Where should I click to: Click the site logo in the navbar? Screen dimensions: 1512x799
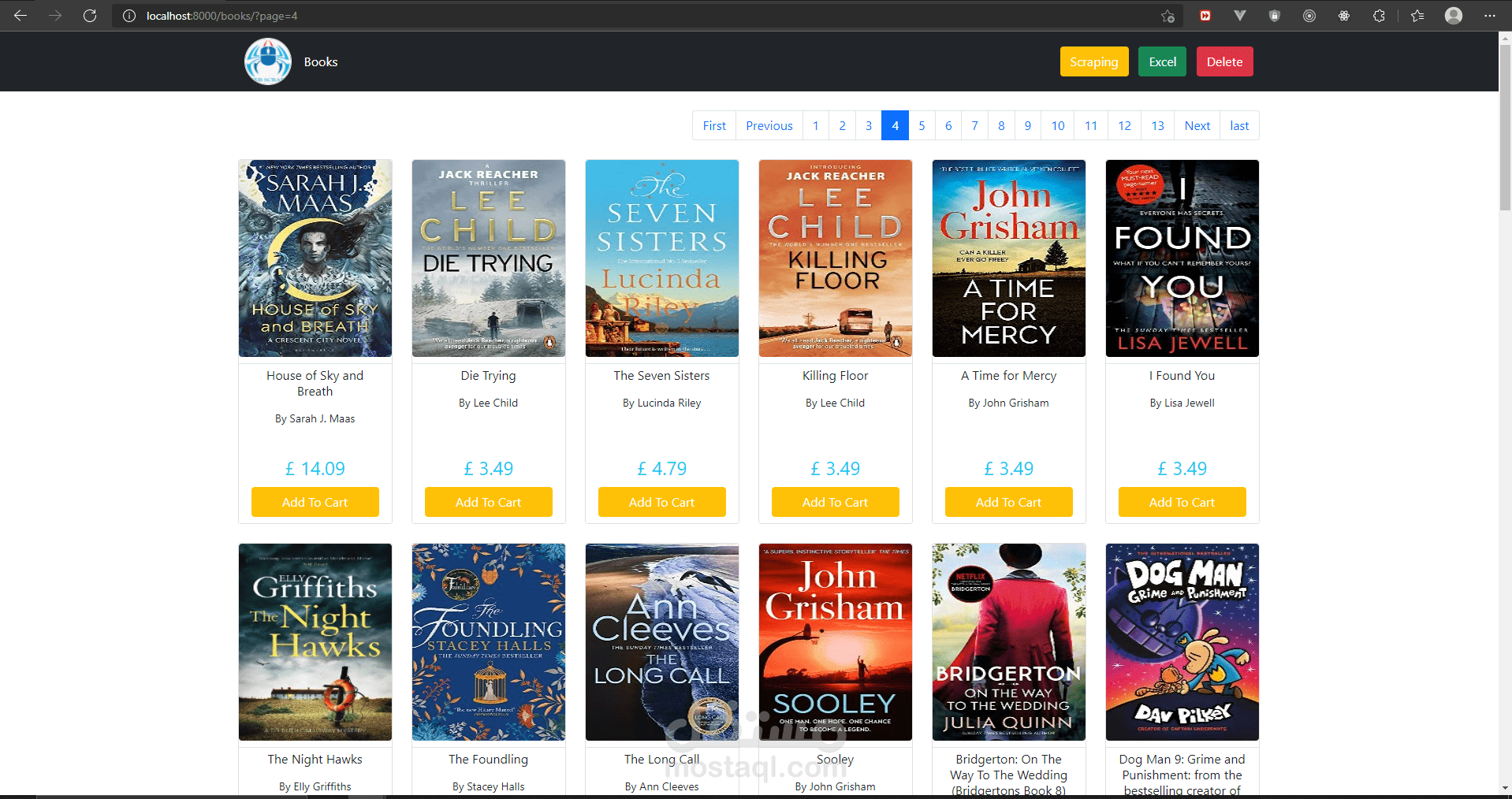pyautogui.click(x=268, y=61)
